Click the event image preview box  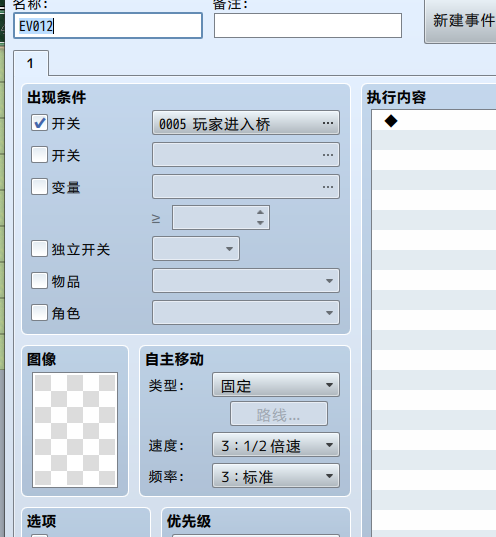75,430
